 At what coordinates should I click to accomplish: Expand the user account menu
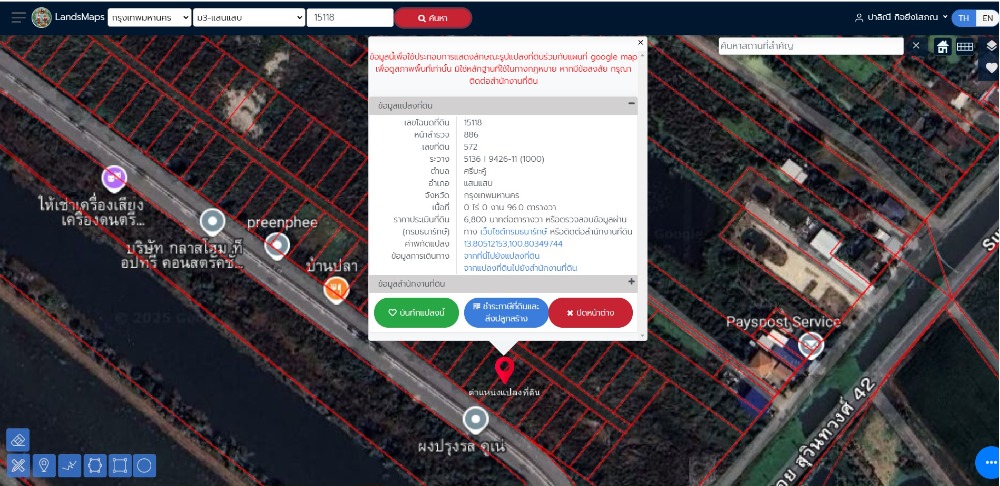point(900,18)
